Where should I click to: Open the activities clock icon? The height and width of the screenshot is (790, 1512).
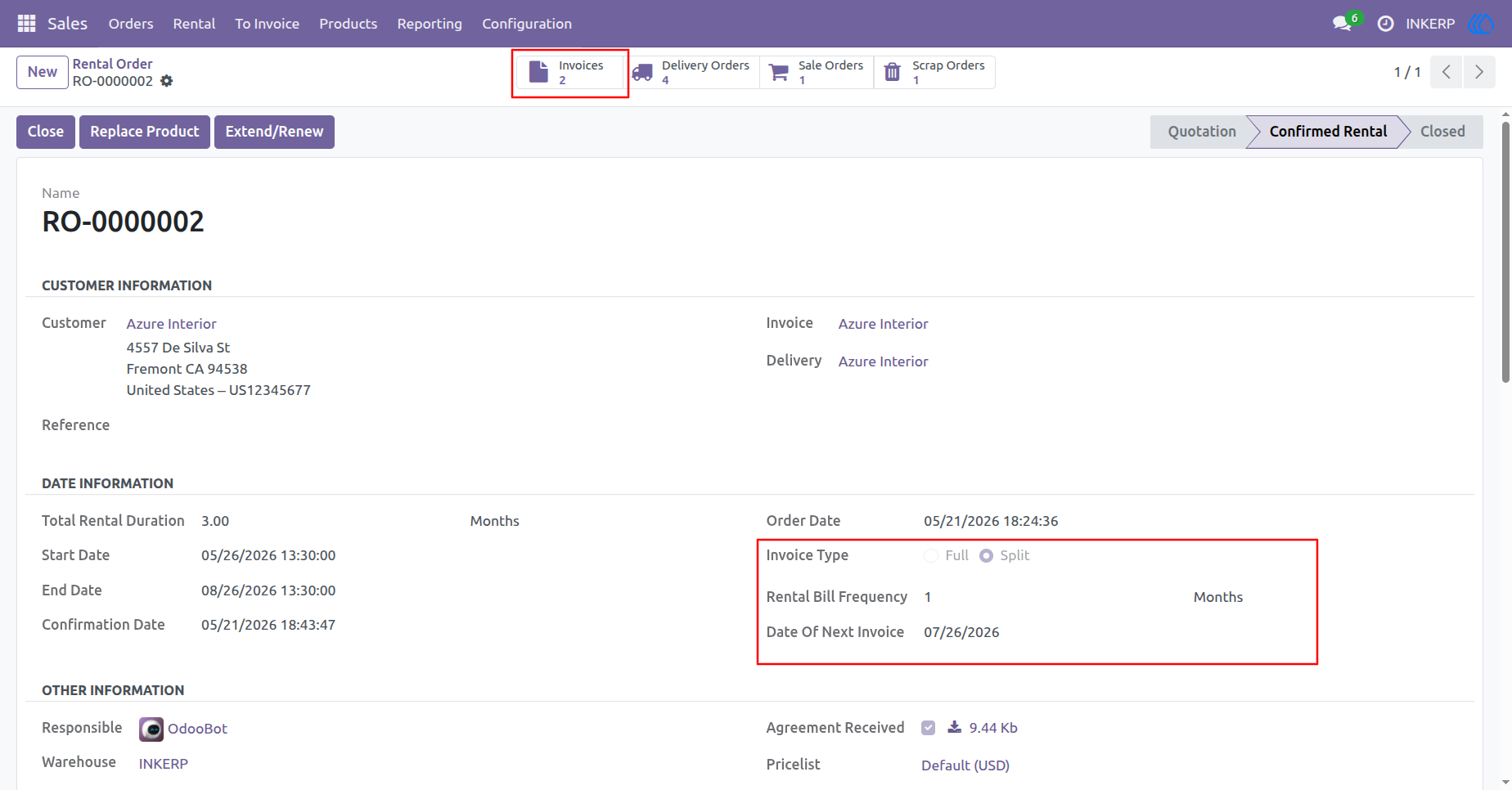tap(1385, 24)
